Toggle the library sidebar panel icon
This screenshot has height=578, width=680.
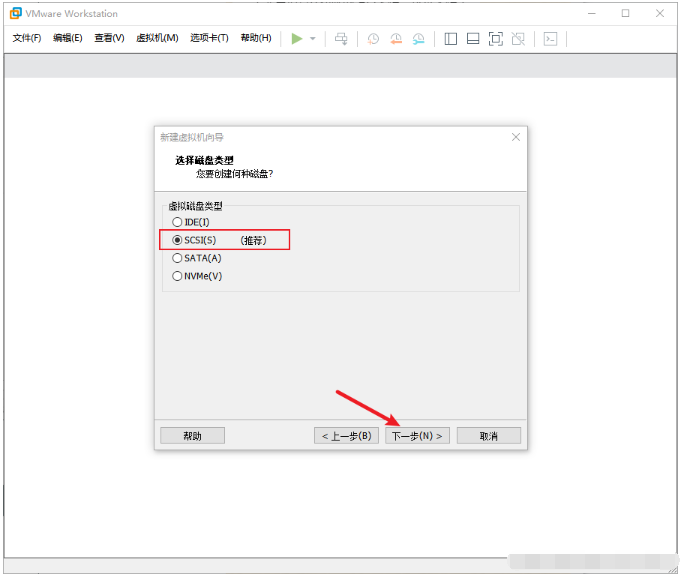click(x=450, y=38)
